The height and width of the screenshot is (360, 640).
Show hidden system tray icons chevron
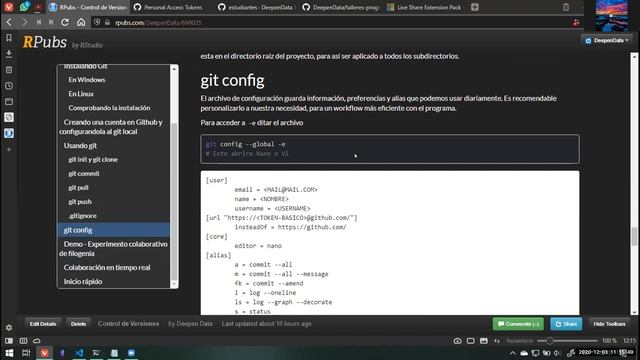click(x=513, y=353)
